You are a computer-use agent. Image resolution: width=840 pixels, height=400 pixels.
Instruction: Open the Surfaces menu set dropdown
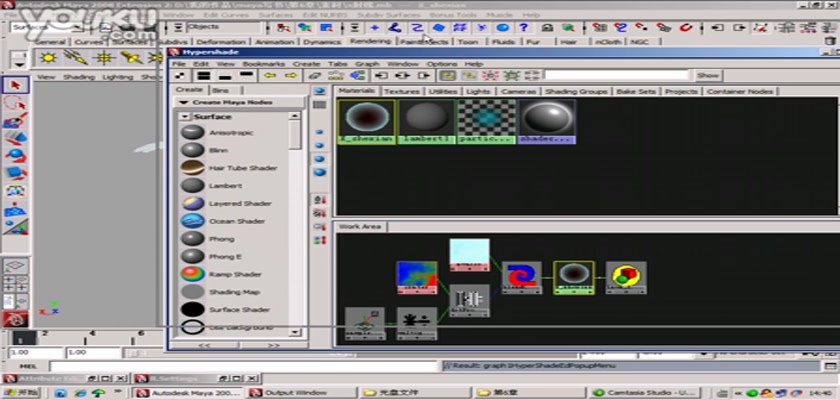click(x=48, y=27)
